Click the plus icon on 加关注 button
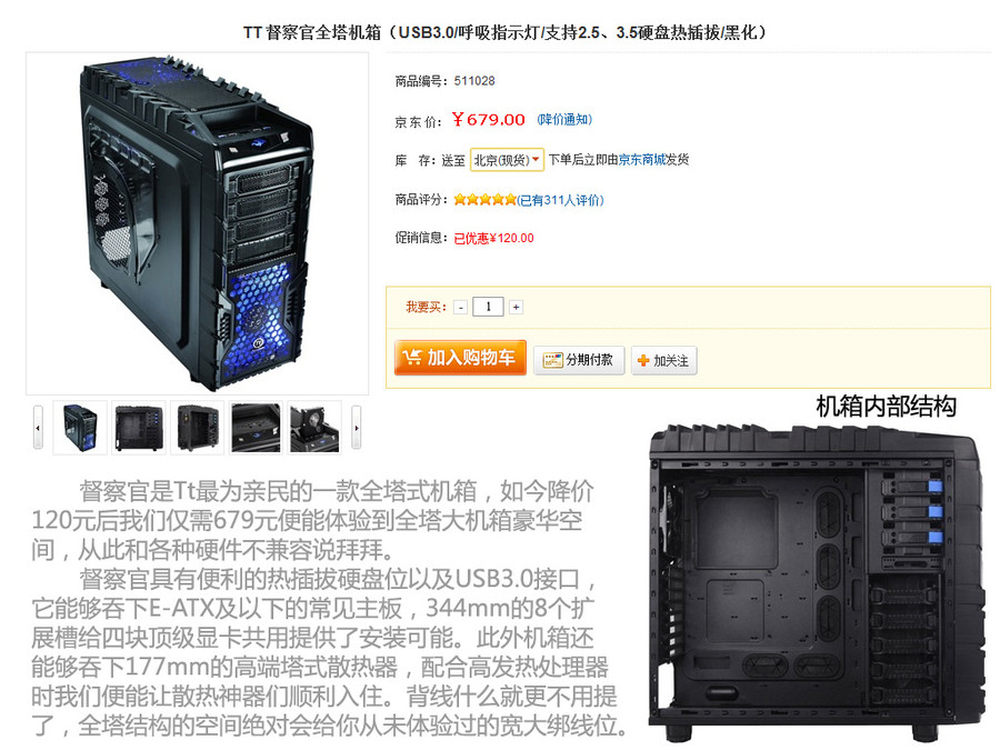This screenshot has height=750, width=1000. tap(643, 361)
